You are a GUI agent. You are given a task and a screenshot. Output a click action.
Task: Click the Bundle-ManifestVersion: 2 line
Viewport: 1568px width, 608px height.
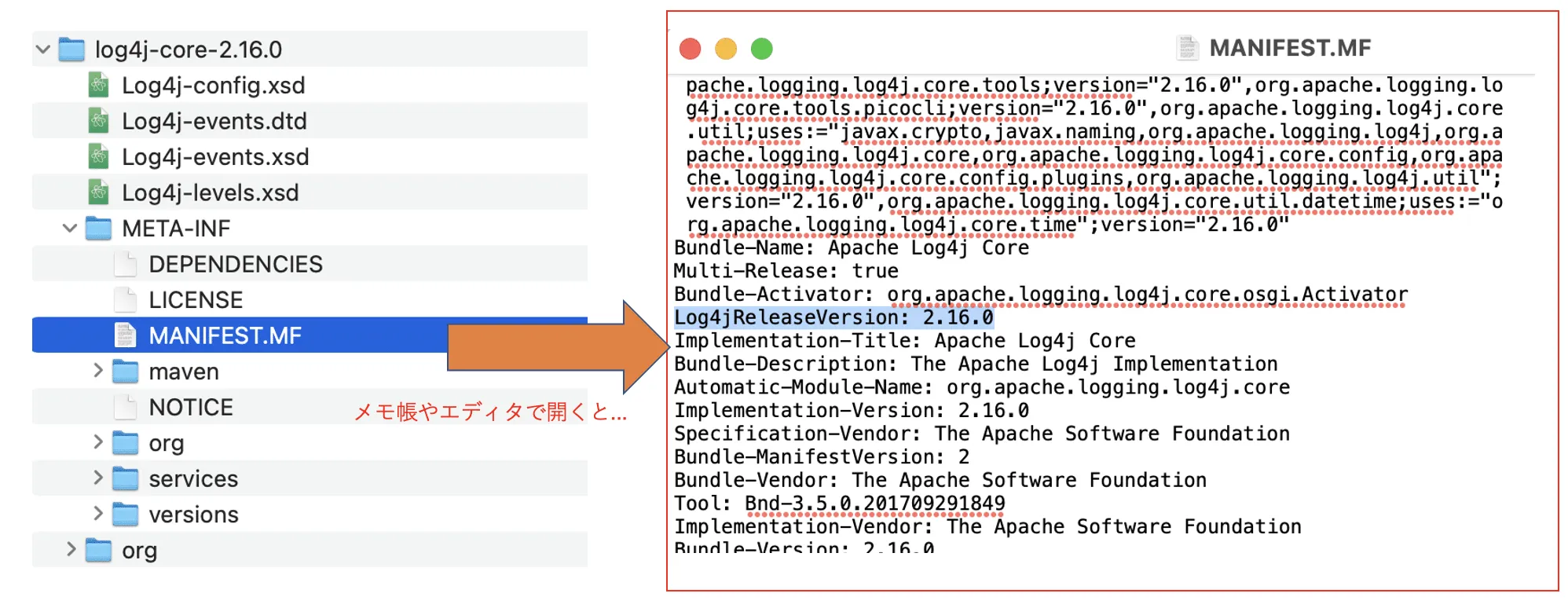click(822, 457)
